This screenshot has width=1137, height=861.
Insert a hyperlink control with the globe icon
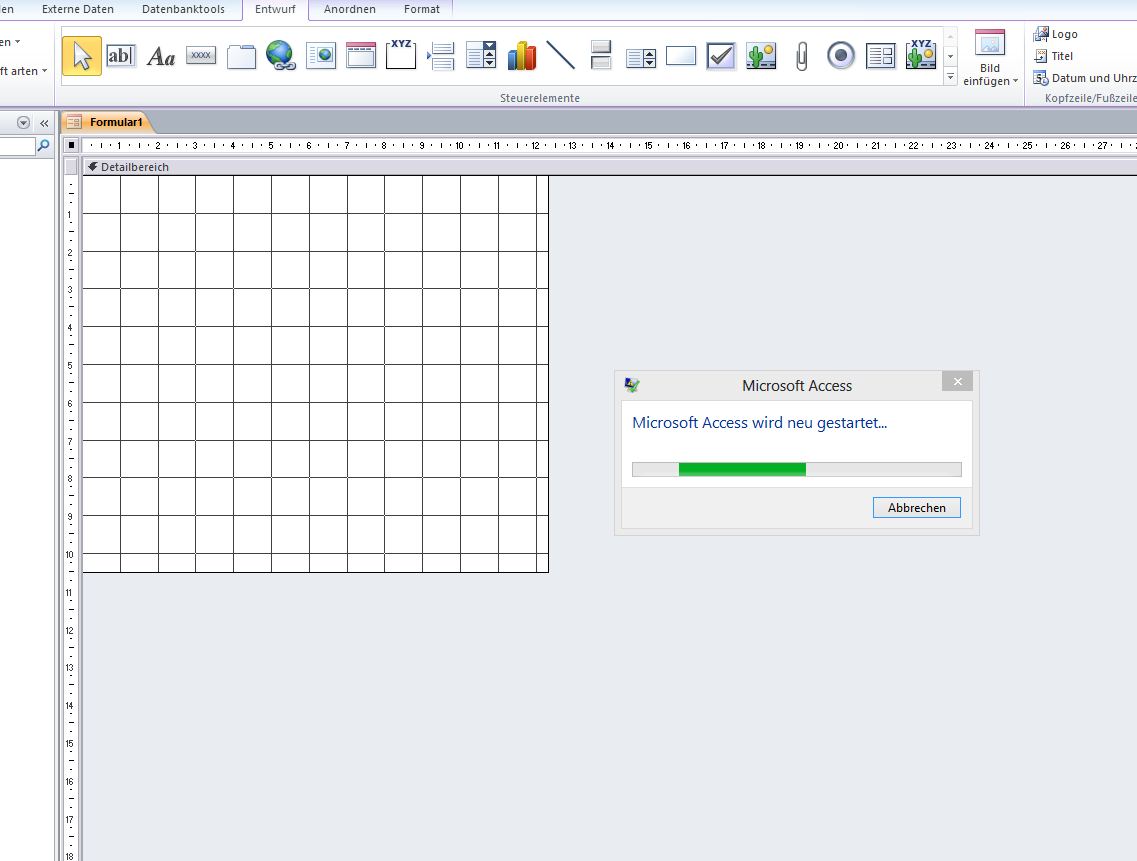tap(281, 56)
